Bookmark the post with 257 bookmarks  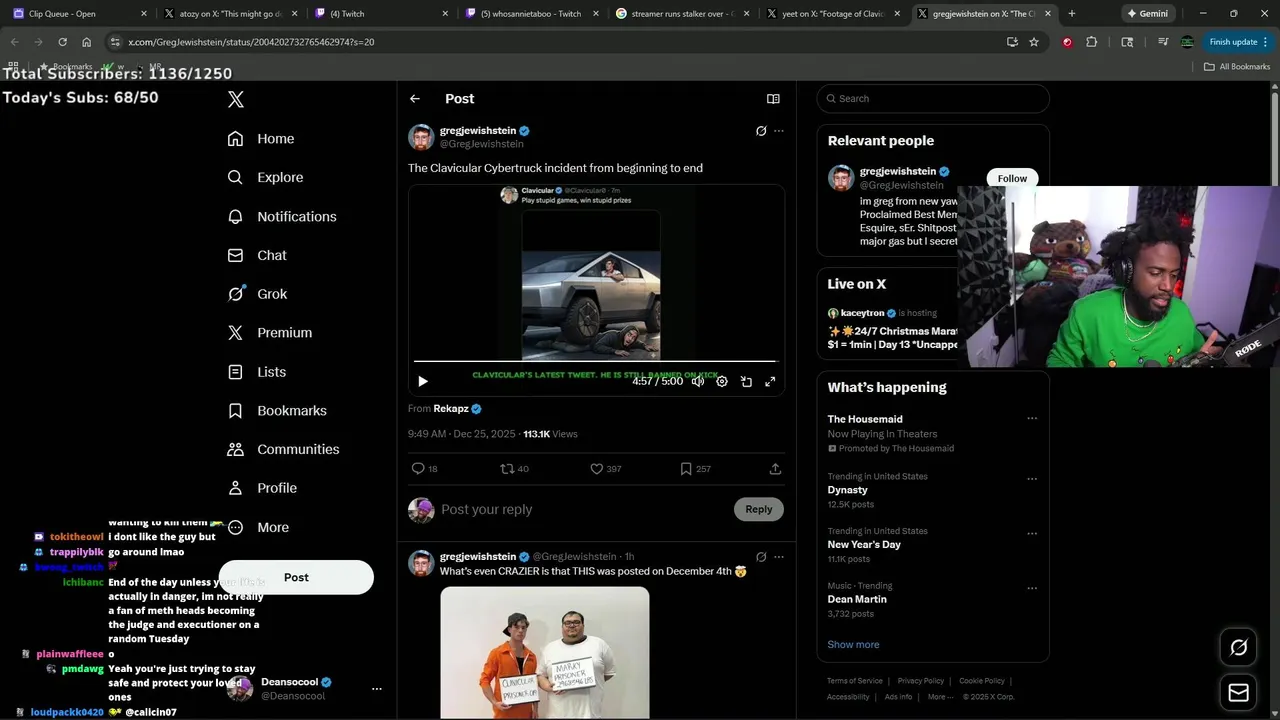pos(696,468)
